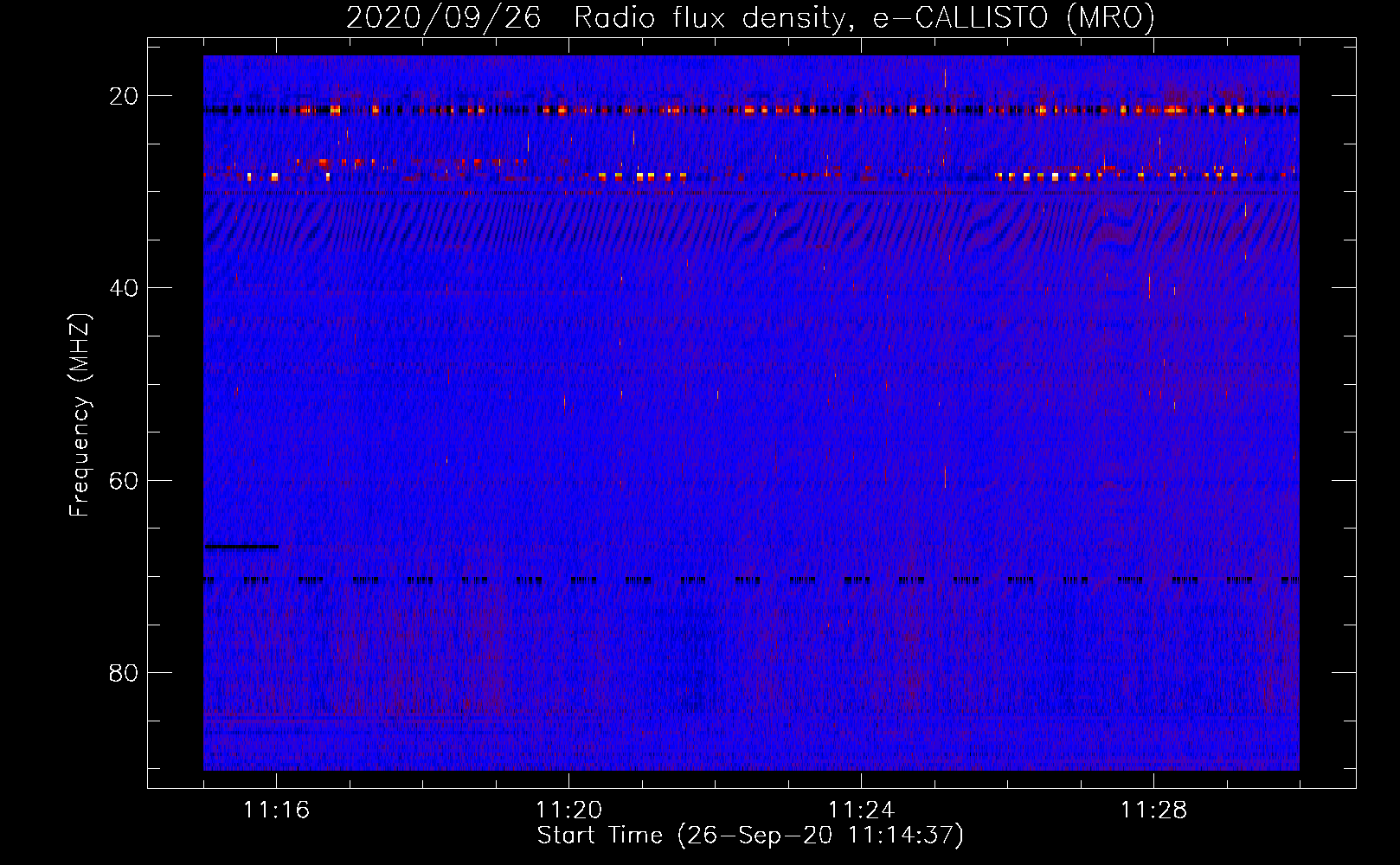
Task: Click the 'Start Time (26-Sep-20 11:14:37)' x-axis label
Action: click(x=750, y=836)
